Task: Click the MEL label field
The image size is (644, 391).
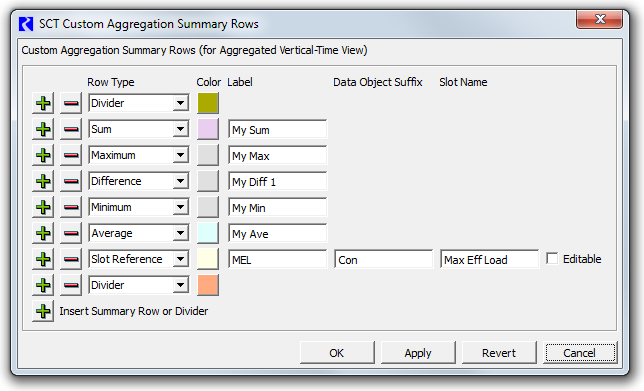Action: point(278,260)
